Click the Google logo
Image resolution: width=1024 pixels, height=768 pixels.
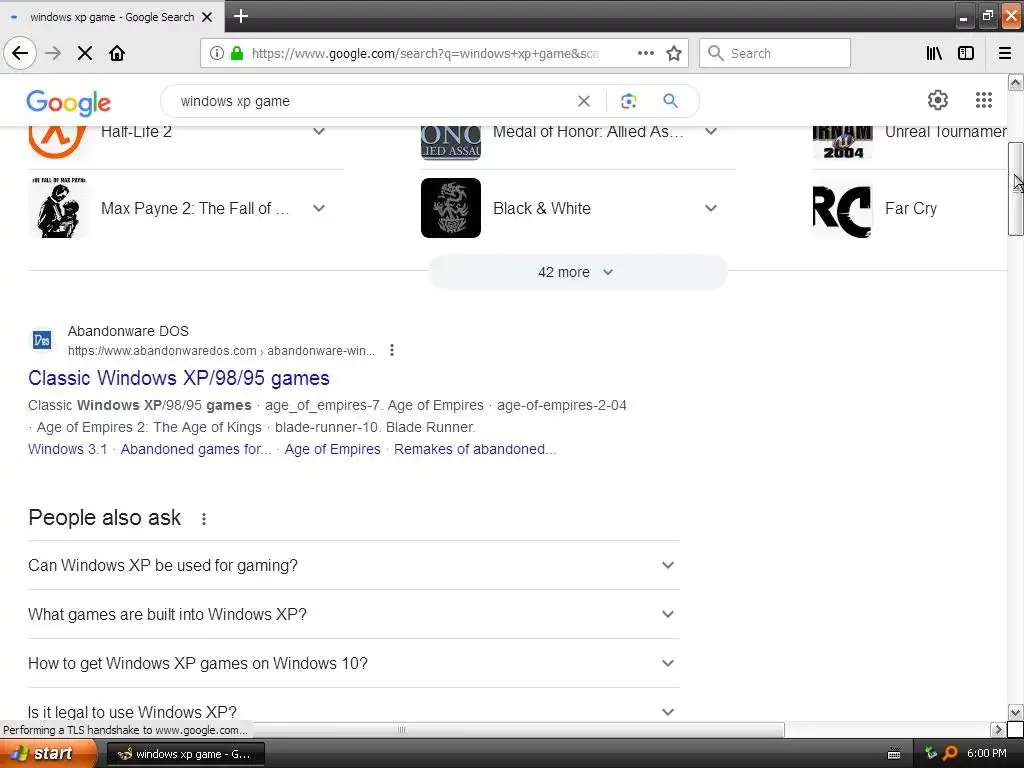[69, 103]
